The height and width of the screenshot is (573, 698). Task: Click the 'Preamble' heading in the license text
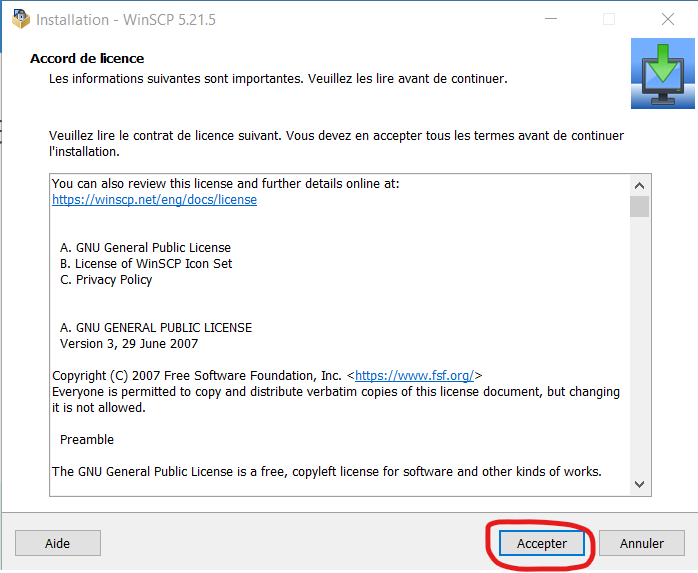point(87,440)
